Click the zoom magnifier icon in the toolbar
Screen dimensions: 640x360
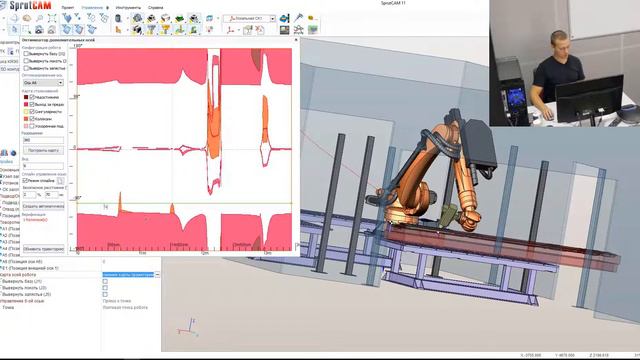point(39,18)
